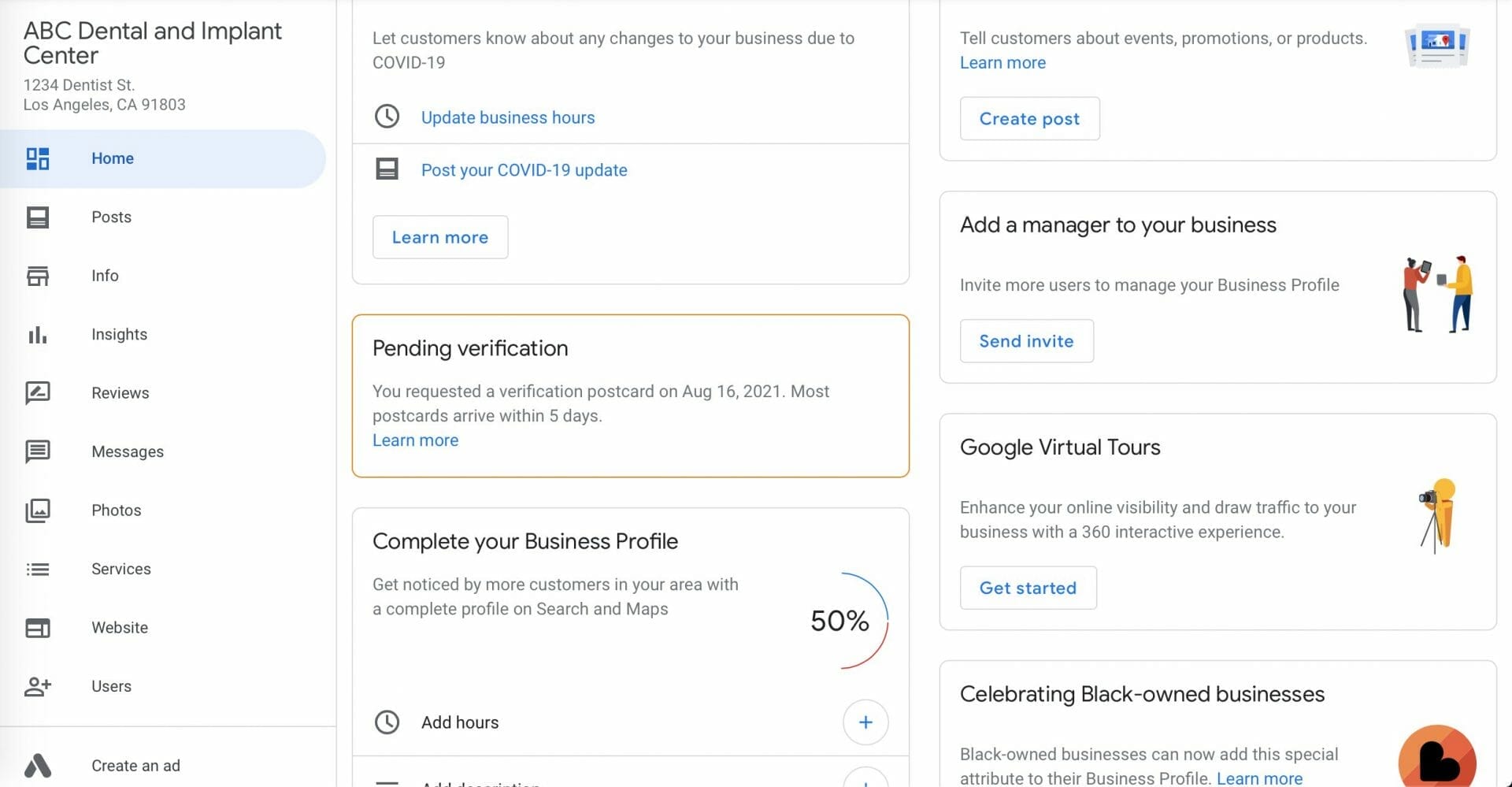
Task: Click Post your COVID-19 update link
Action: pyautogui.click(x=524, y=170)
